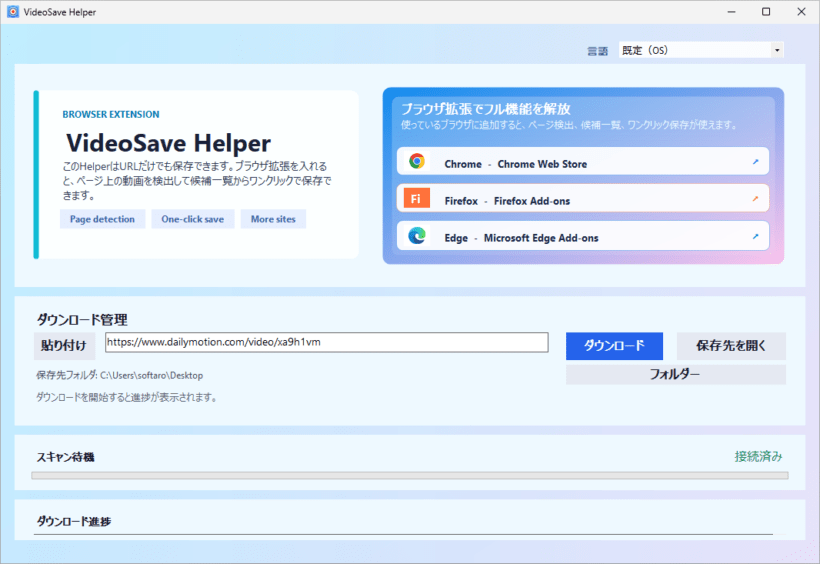820x564 pixels.
Task: Click the One-click save tag
Action: pyautogui.click(x=192, y=219)
